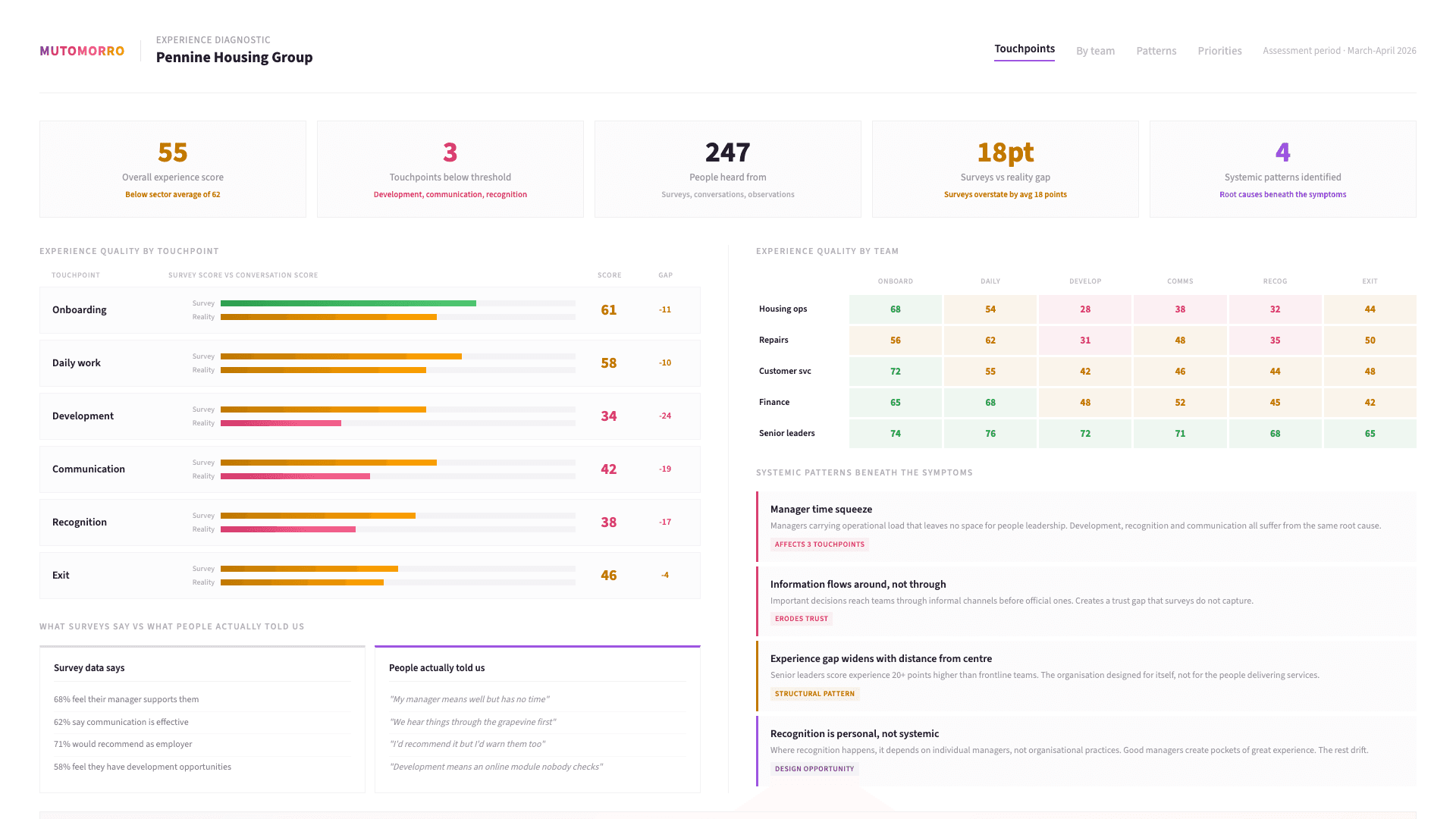1456x819 pixels.
Task: Select the Onboarding touchpoint row
Action: point(369,309)
